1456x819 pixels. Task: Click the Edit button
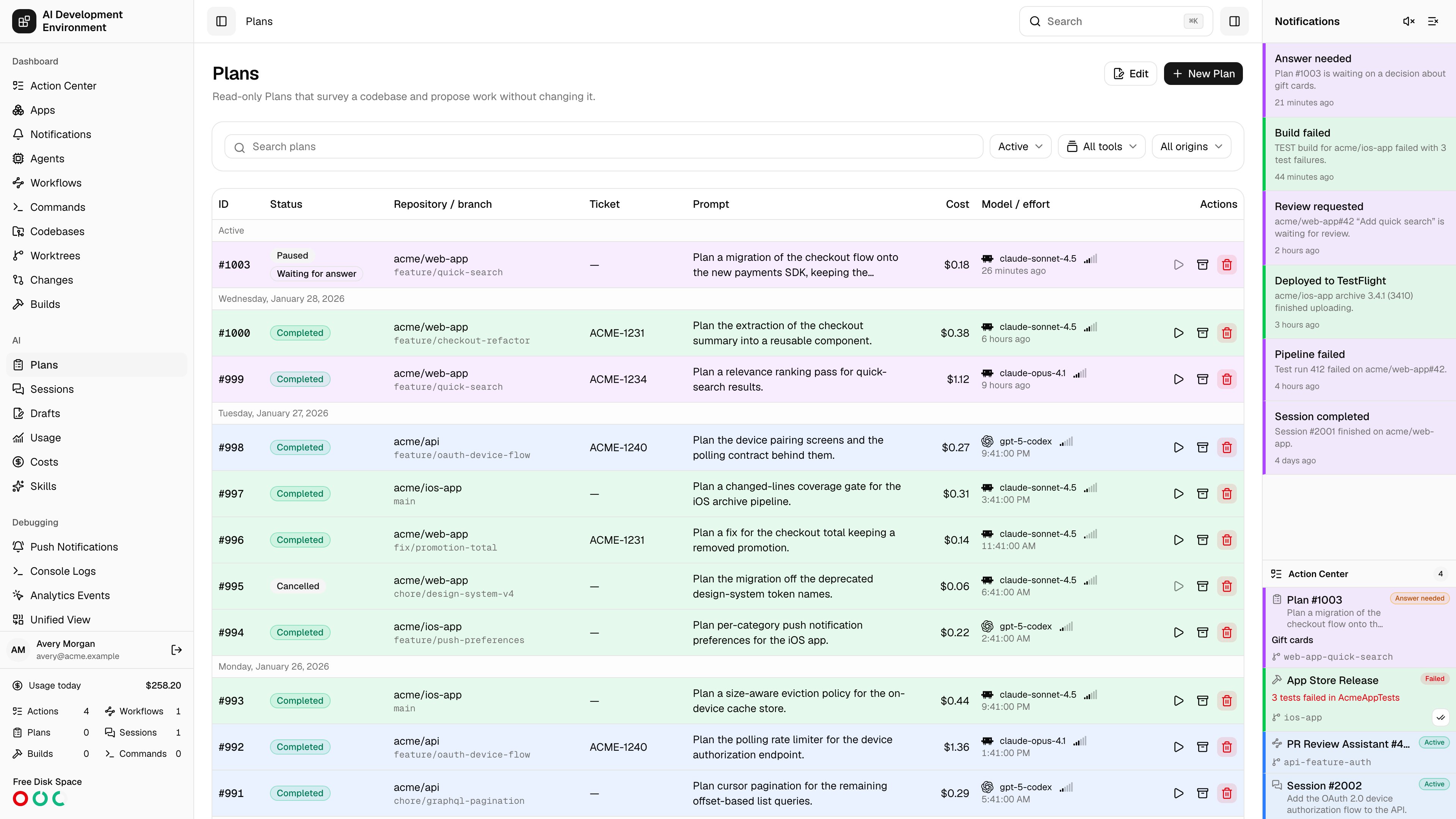pyautogui.click(x=1130, y=74)
